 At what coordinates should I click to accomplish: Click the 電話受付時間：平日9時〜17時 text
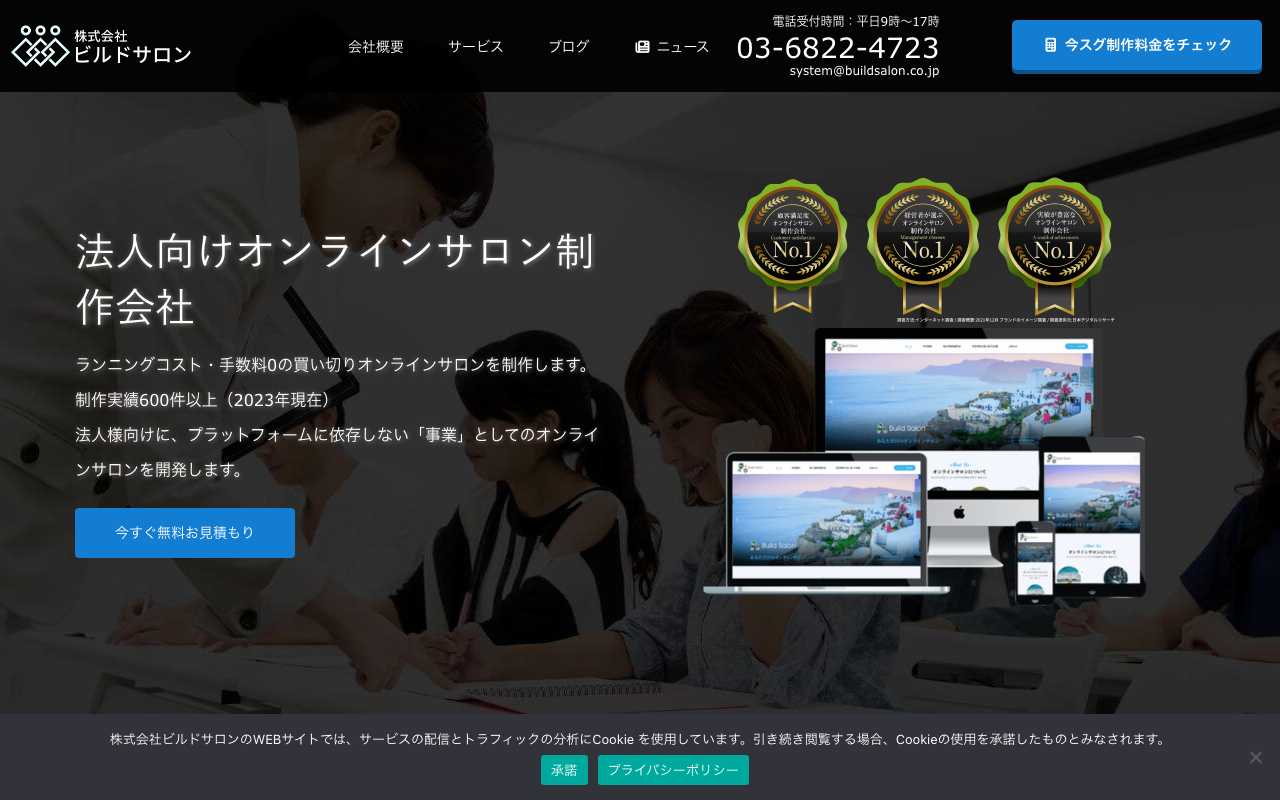click(x=856, y=21)
